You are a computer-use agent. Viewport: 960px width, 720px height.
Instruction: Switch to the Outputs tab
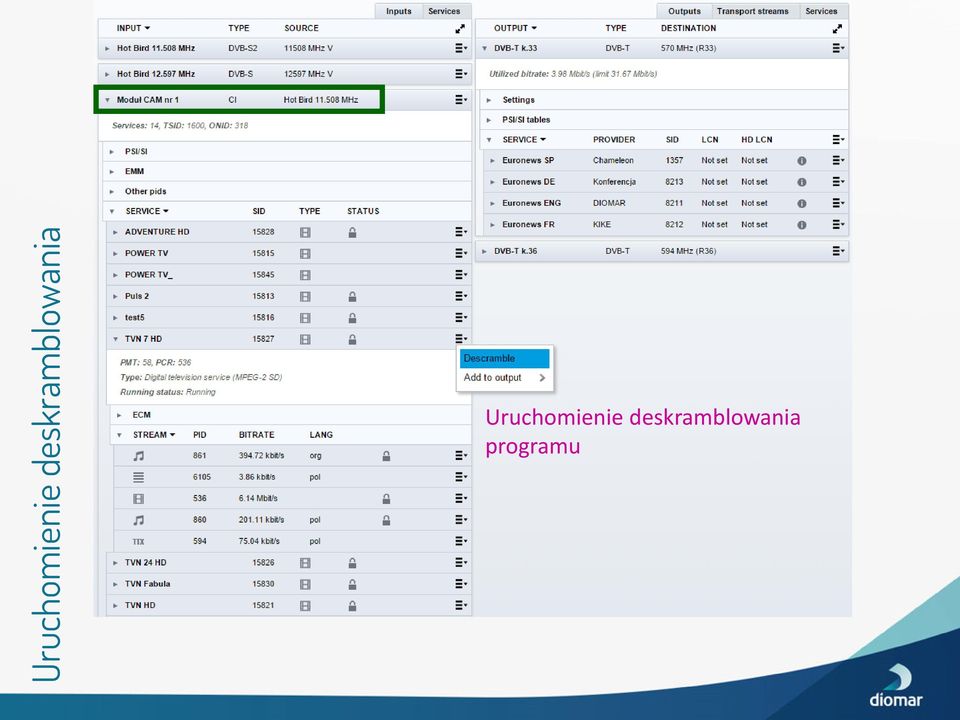pyautogui.click(x=684, y=11)
